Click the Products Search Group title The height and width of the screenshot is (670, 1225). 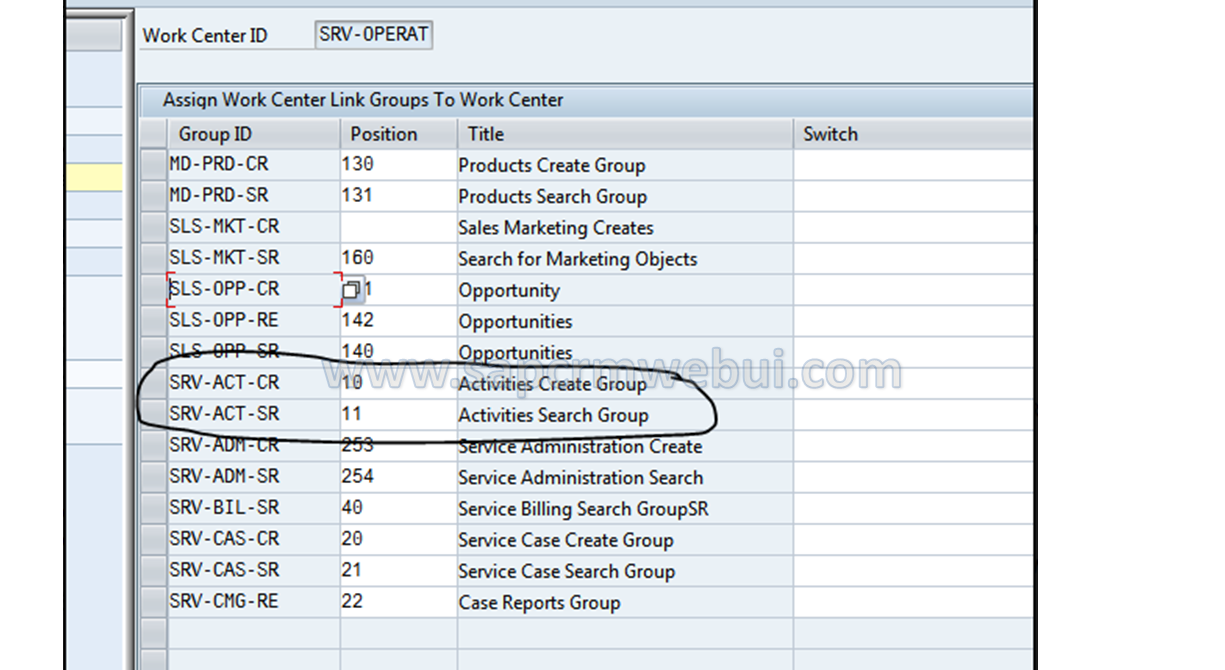click(553, 196)
